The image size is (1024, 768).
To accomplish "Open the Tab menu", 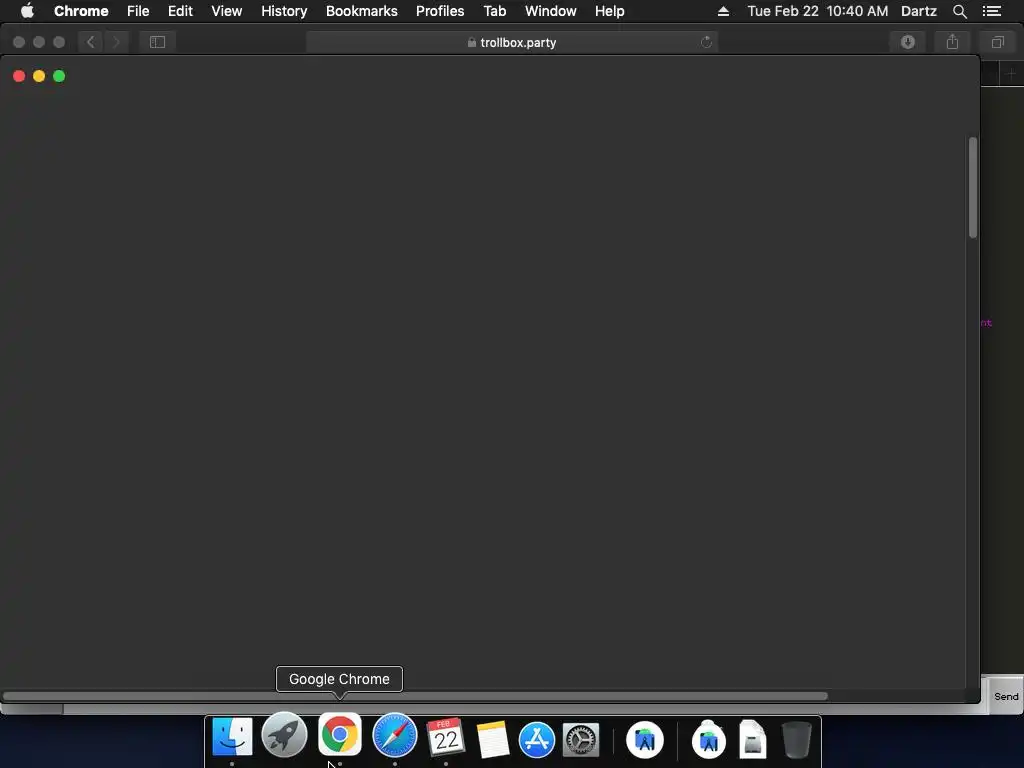I will tap(494, 11).
